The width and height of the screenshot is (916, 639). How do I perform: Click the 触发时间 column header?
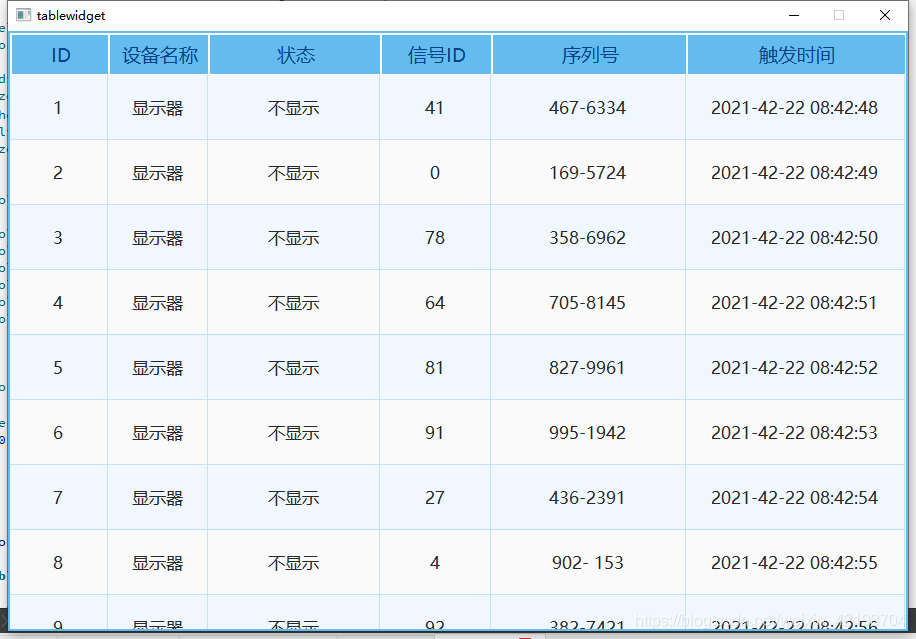797,55
